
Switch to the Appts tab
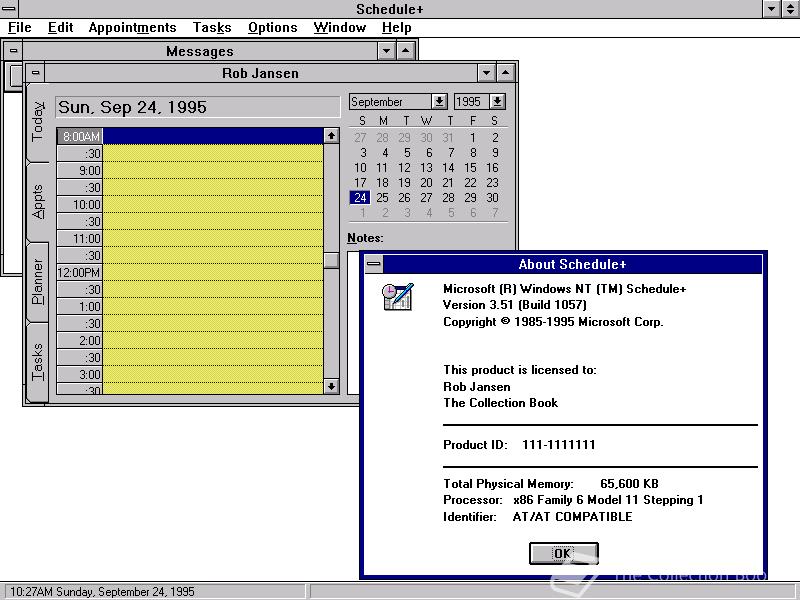[38, 202]
